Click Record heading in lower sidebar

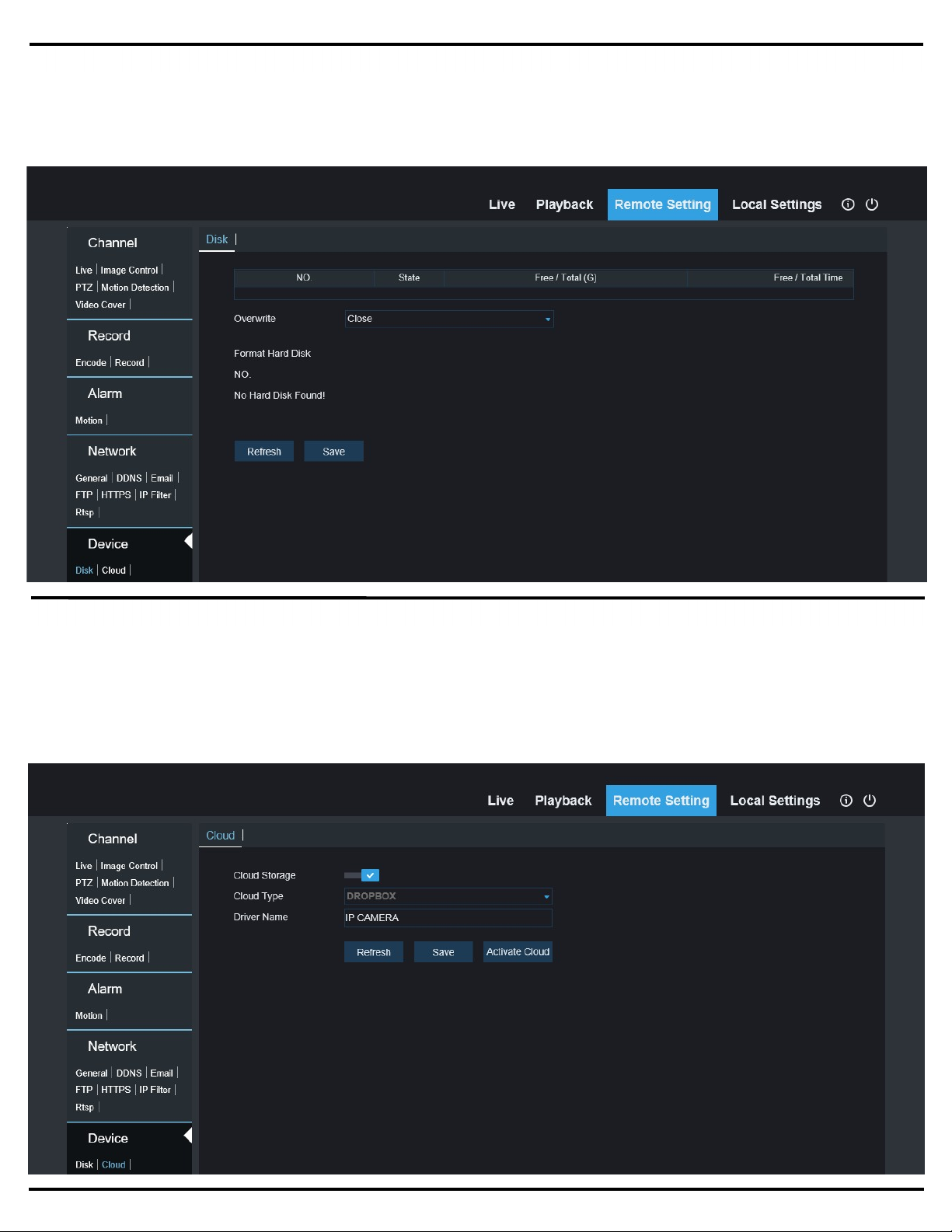(109, 931)
